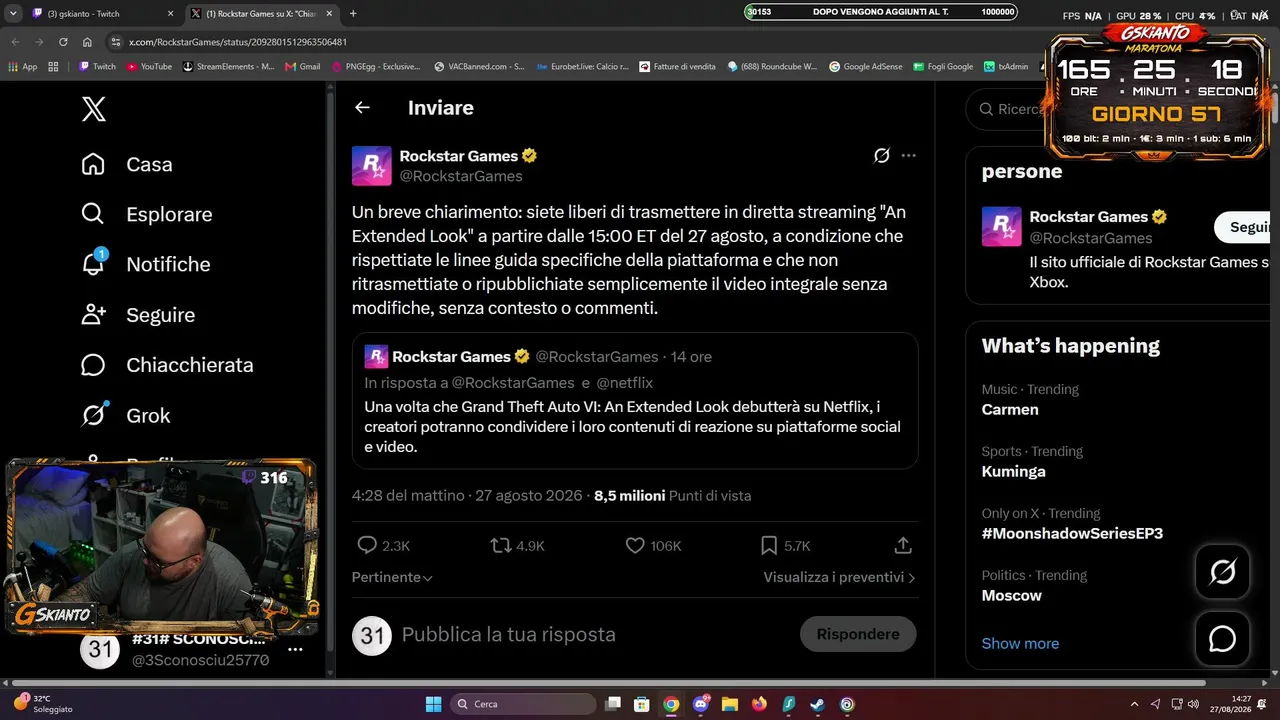Screen dimensions: 1280x720
Task: Click the 8,5 milioni view count
Action: click(x=672, y=496)
